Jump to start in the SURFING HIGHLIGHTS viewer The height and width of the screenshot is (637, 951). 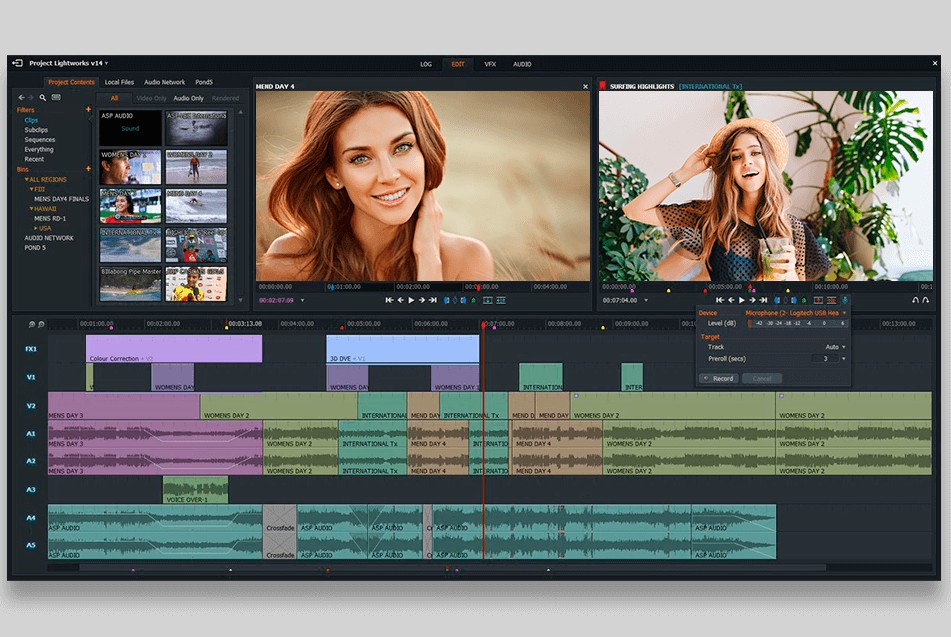pyautogui.click(x=720, y=300)
